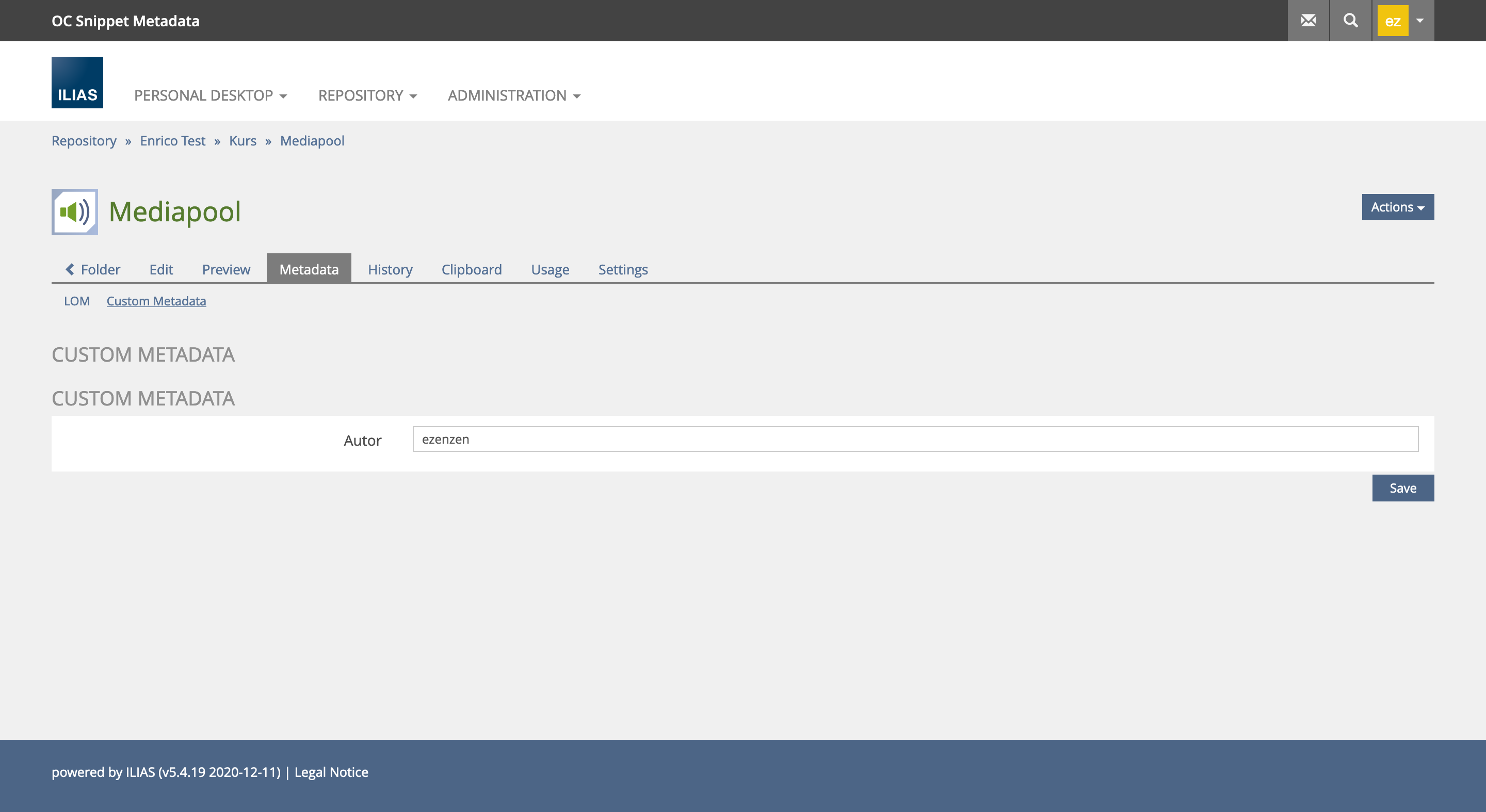The width and height of the screenshot is (1486, 812).
Task: Expand the Administration menu
Action: tap(513, 95)
